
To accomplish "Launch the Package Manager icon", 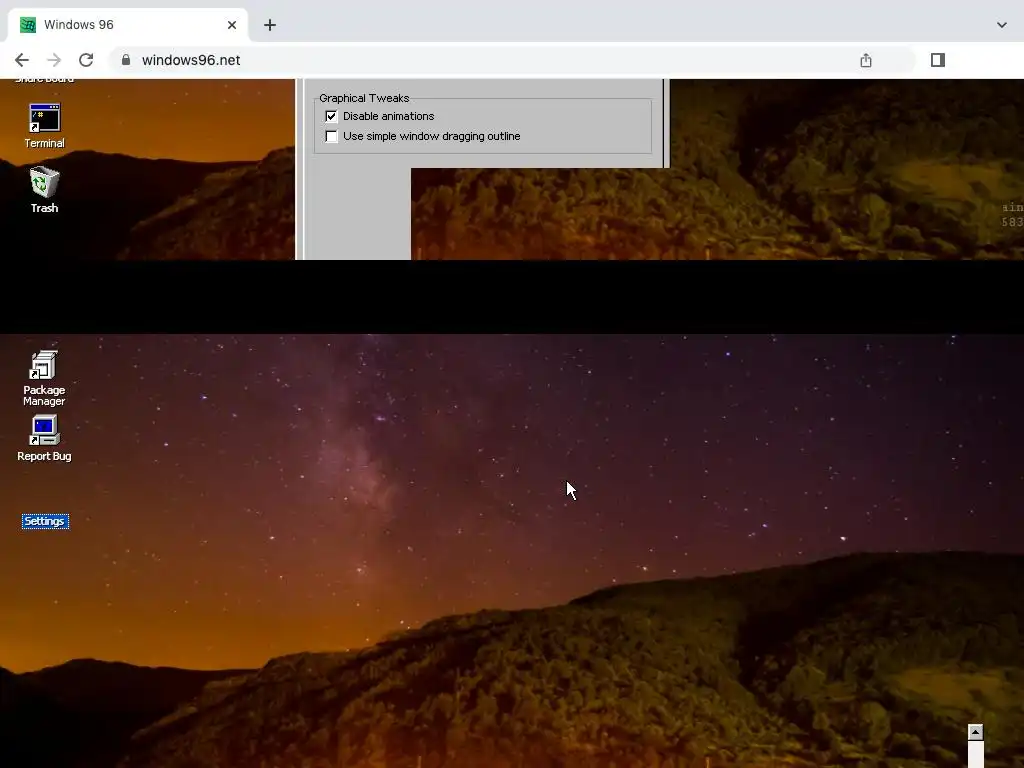I will (x=44, y=378).
